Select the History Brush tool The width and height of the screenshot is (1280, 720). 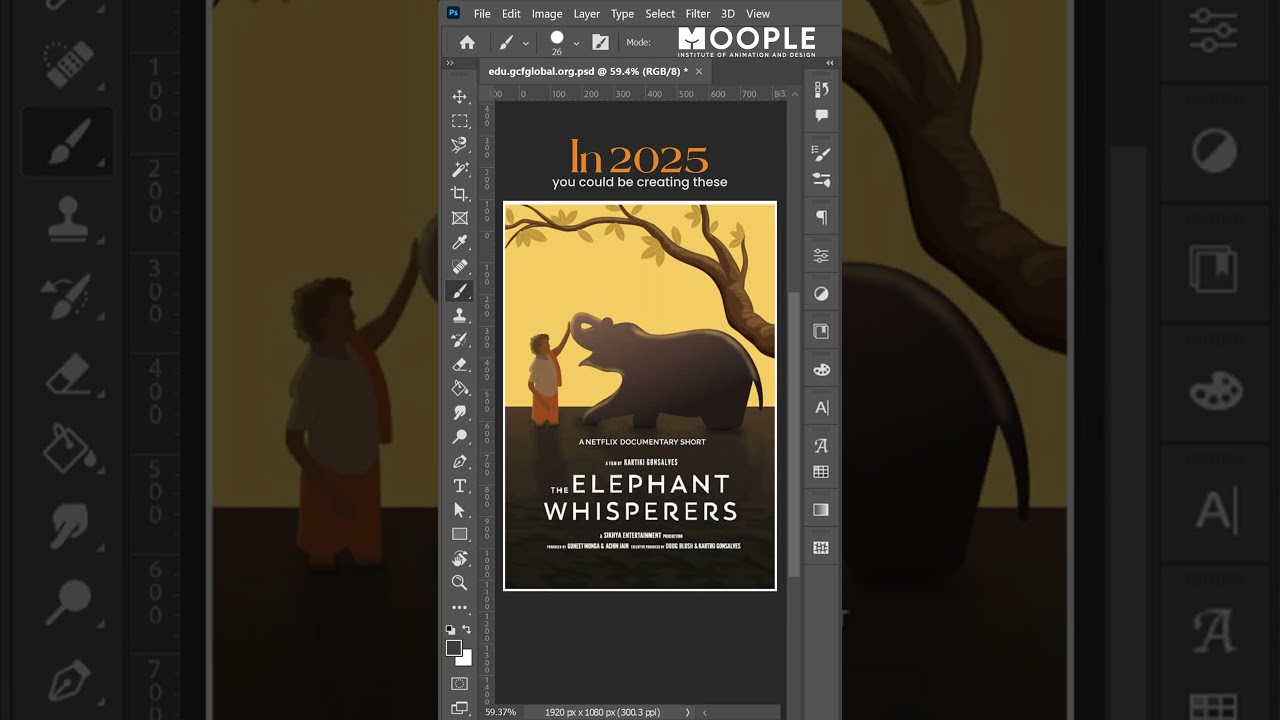coord(460,340)
